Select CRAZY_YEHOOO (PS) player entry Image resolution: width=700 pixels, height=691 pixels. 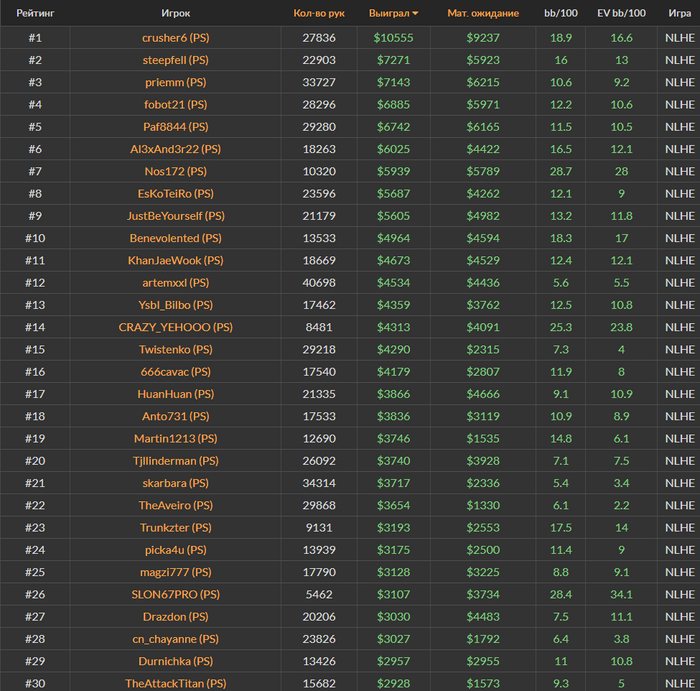pyautogui.click(x=175, y=327)
